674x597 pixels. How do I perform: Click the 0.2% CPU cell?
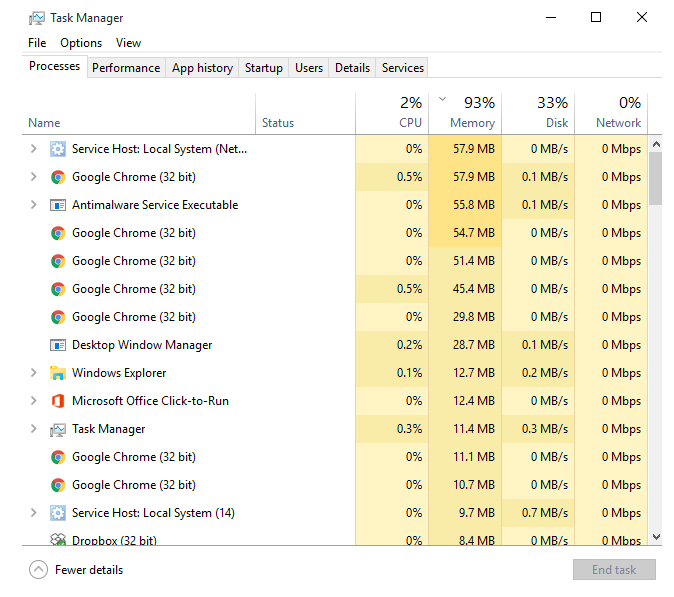click(392, 345)
